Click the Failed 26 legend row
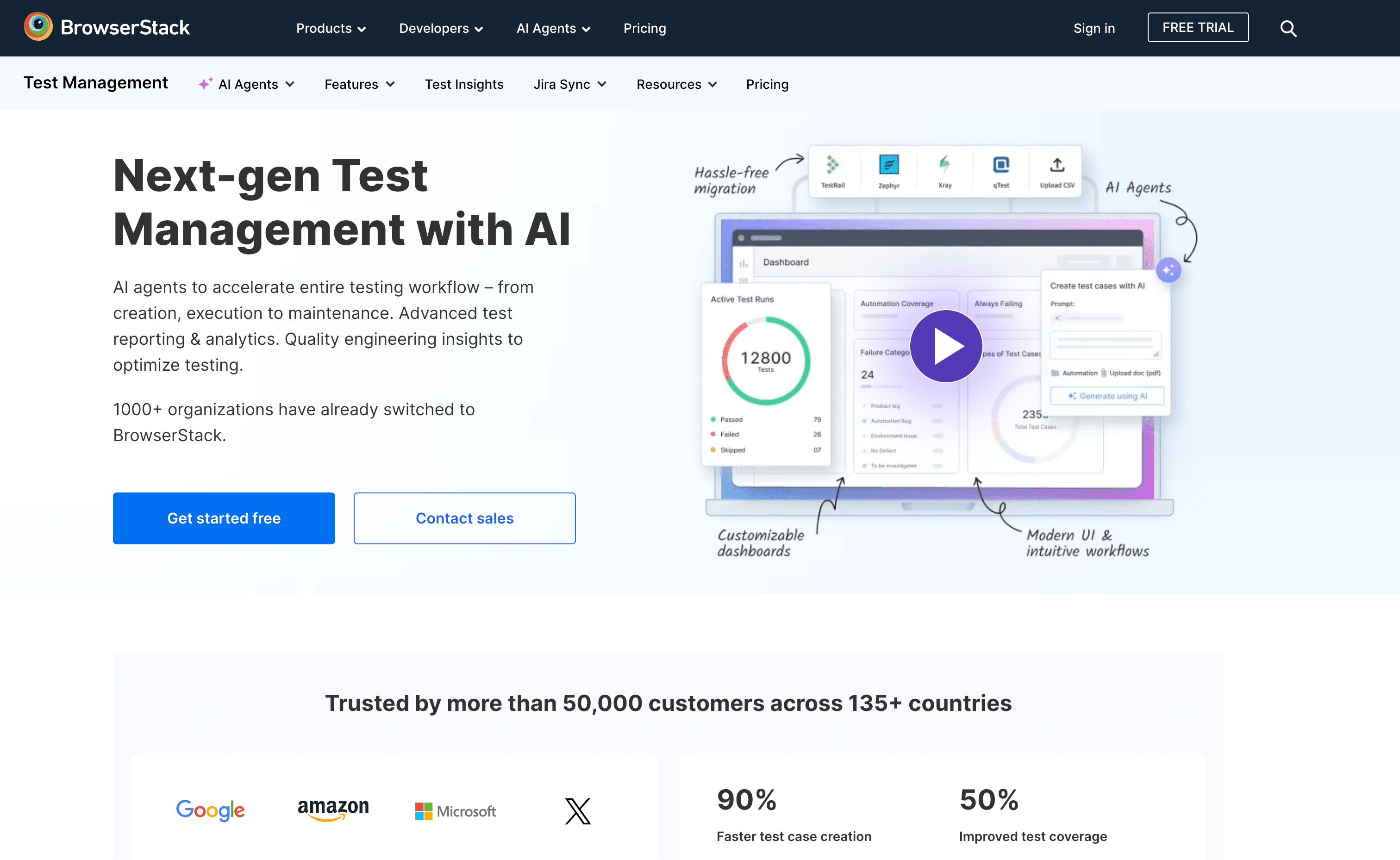Screen dimensions: 1400x860 (x=766, y=434)
